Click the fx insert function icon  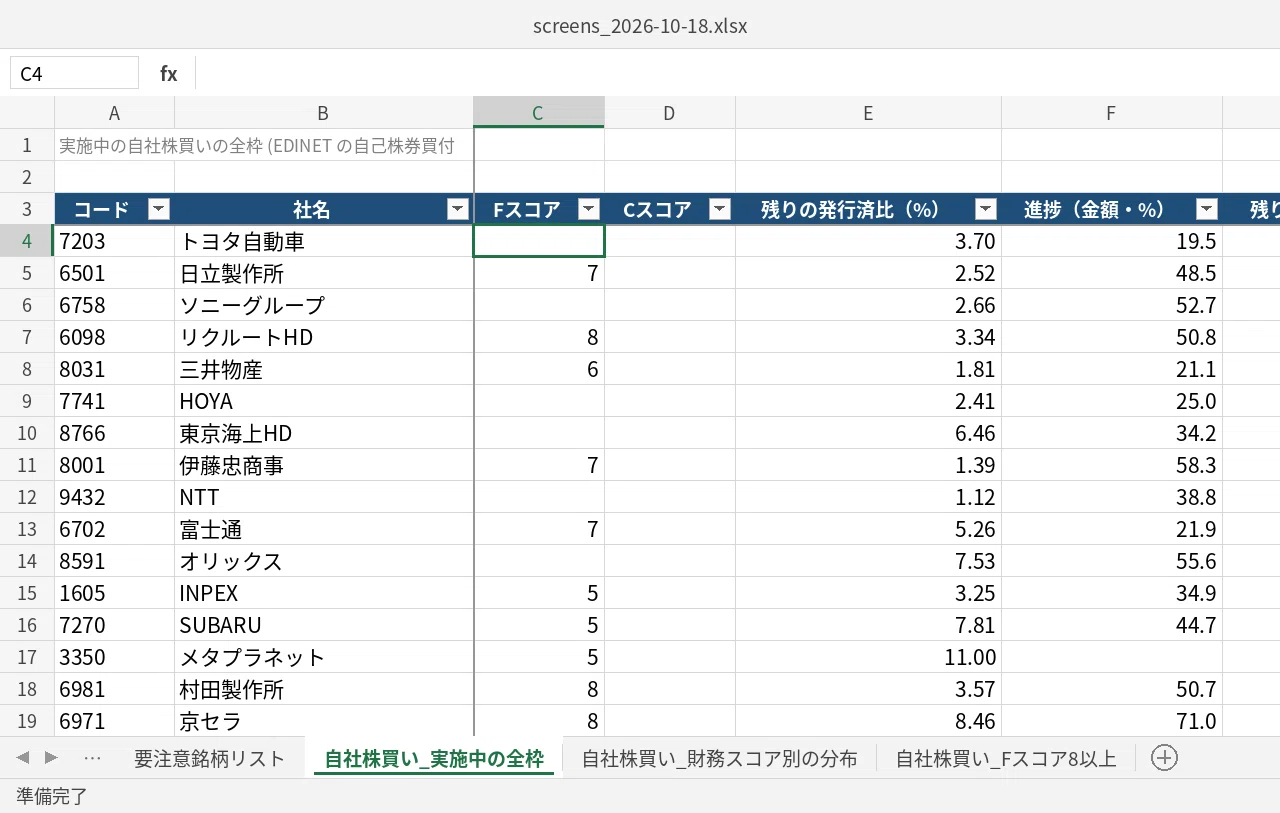pos(169,73)
